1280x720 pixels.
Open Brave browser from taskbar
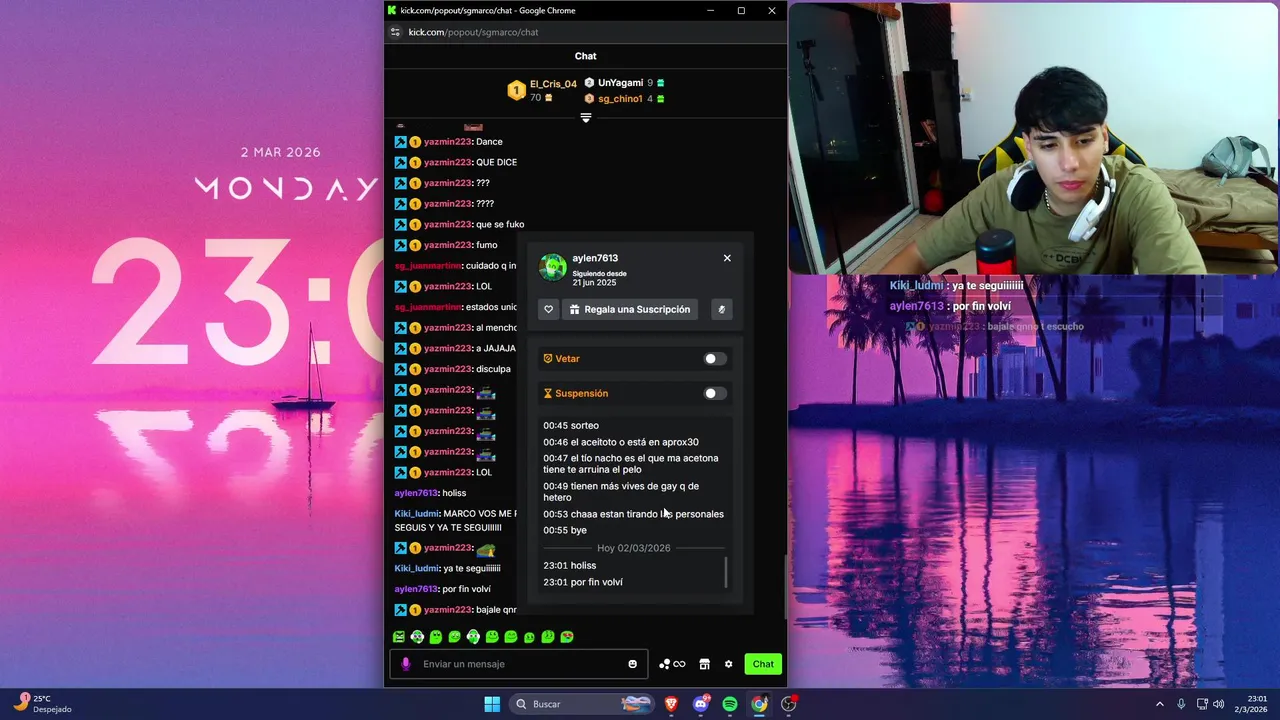(671, 704)
